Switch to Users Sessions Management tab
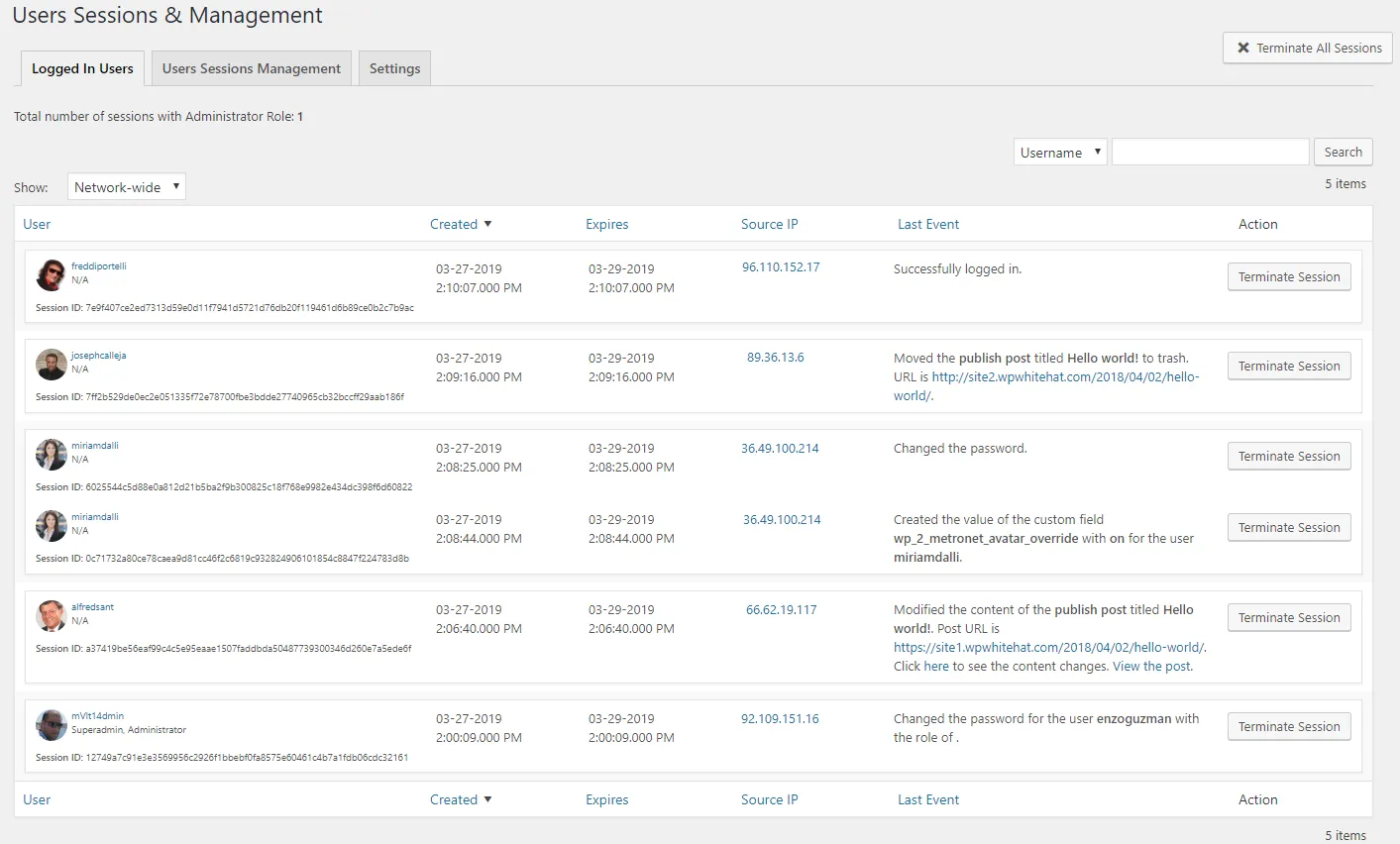The width and height of the screenshot is (1400, 844). 252,68
